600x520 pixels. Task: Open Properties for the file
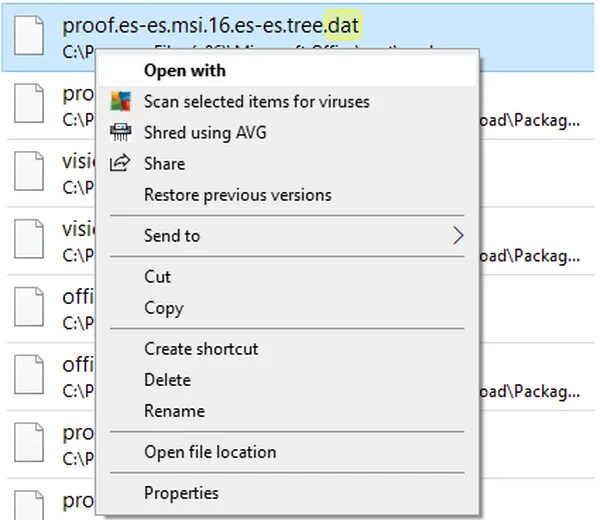click(181, 493)
